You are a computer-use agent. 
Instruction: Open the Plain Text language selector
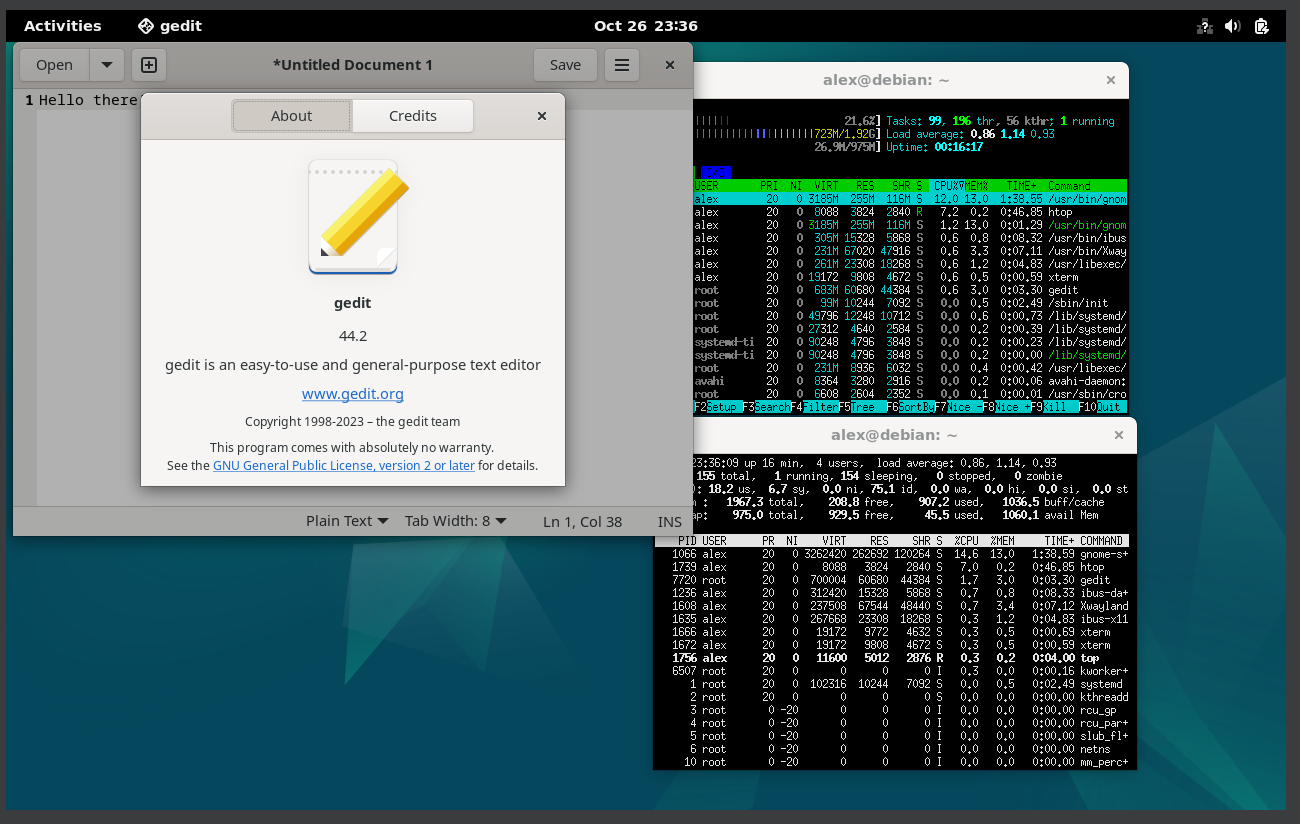(x=345, y=521)
